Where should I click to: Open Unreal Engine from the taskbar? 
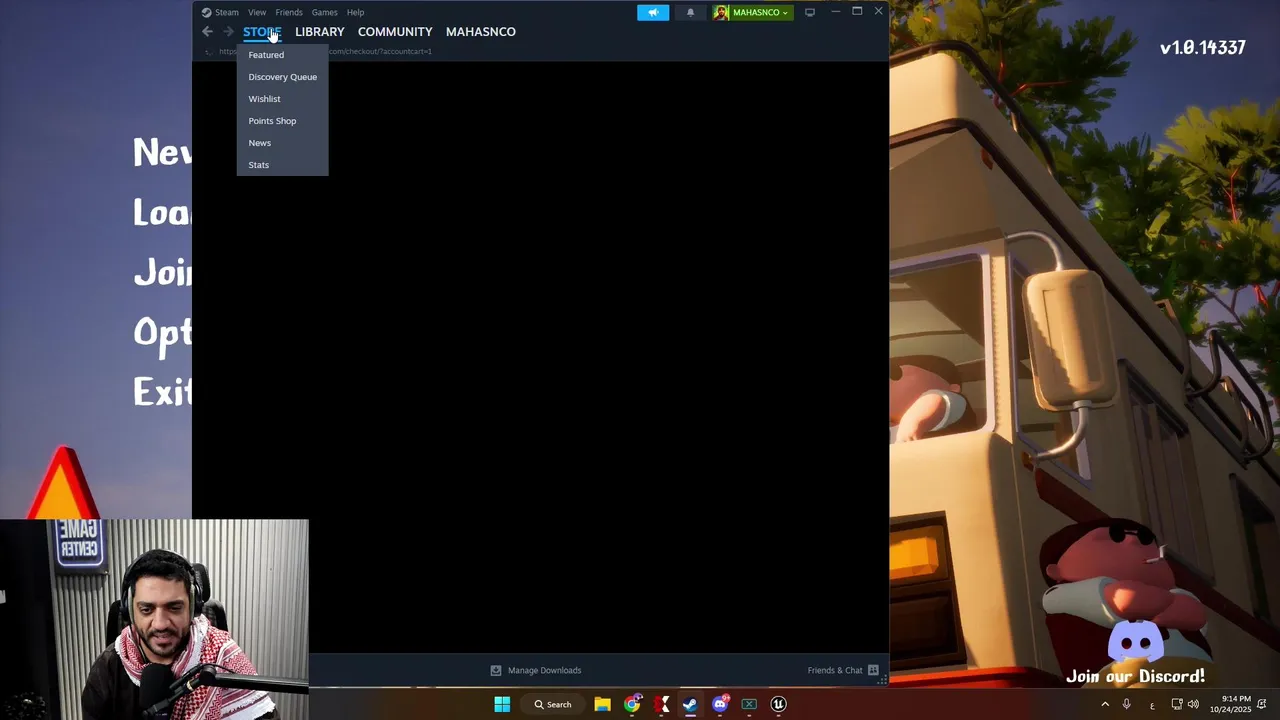[x=778, y=704]
